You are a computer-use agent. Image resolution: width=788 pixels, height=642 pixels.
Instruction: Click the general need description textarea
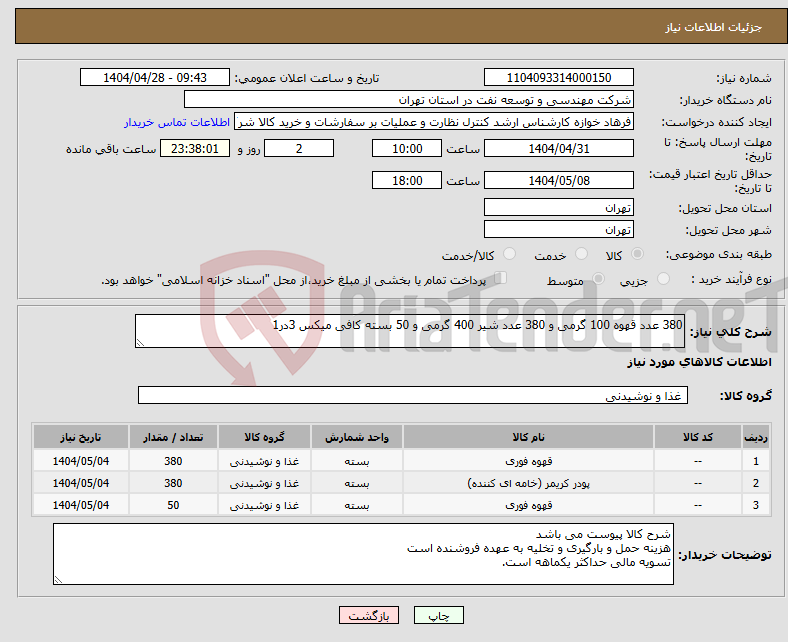coord(410,331)
